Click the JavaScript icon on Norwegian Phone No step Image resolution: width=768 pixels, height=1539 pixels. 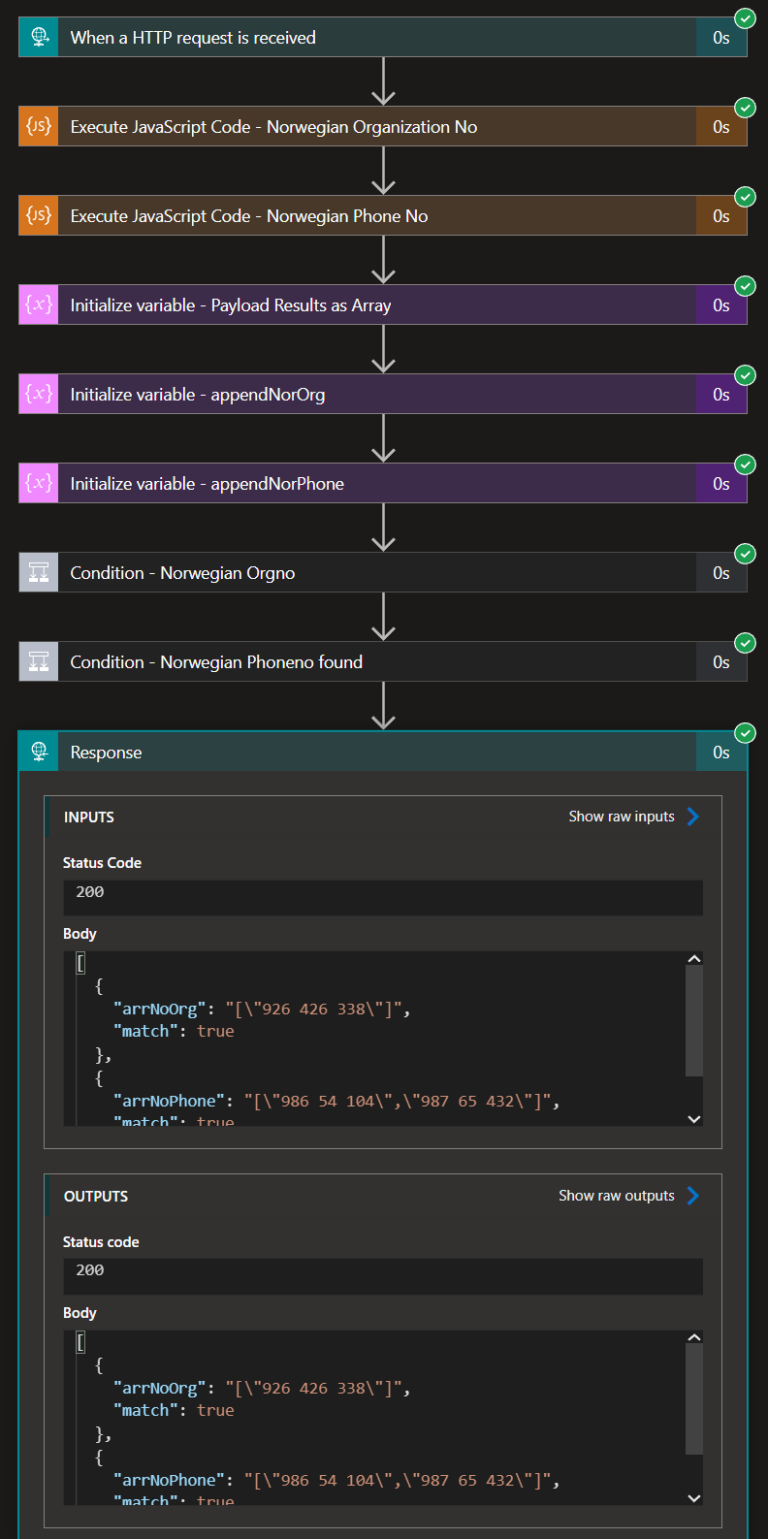tap(37, 215)
